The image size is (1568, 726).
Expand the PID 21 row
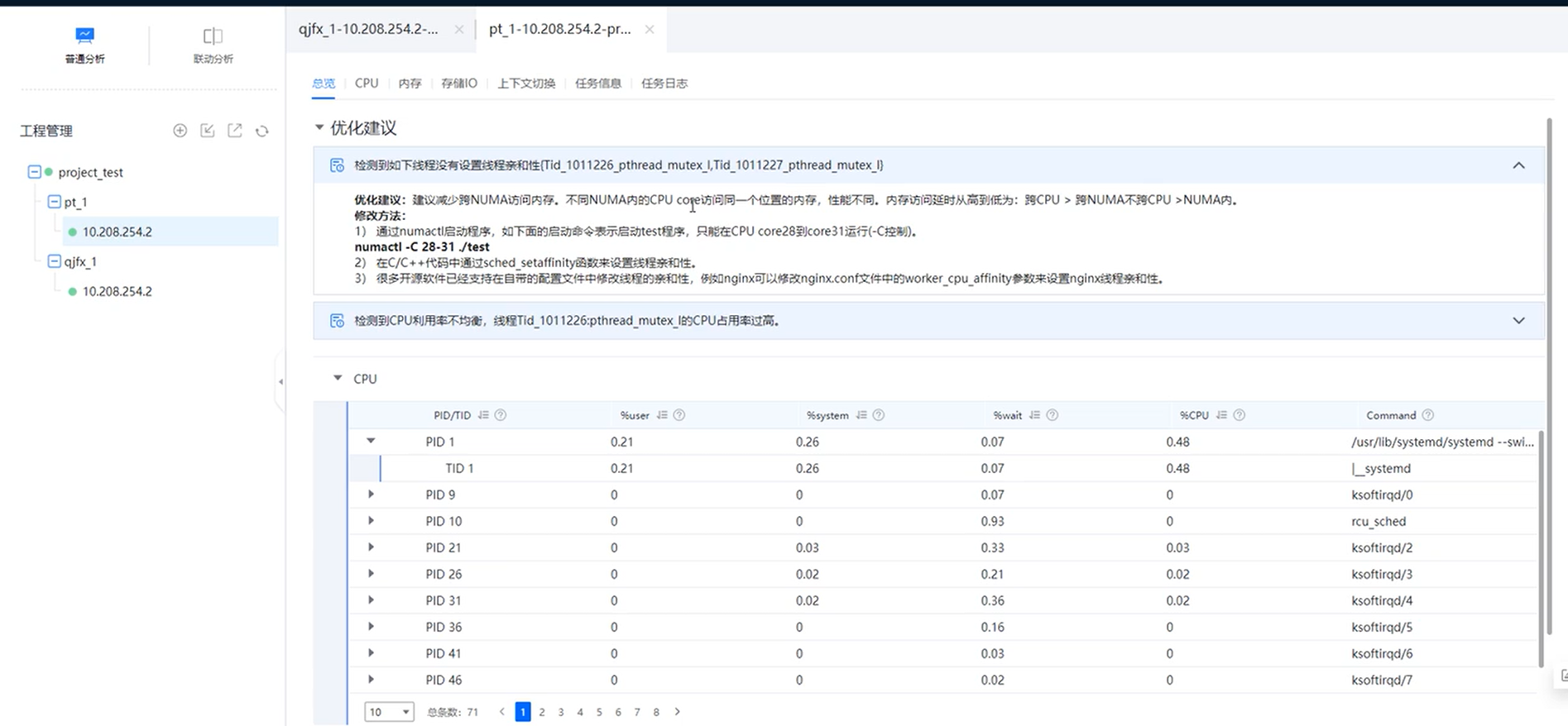click(371, 547)
